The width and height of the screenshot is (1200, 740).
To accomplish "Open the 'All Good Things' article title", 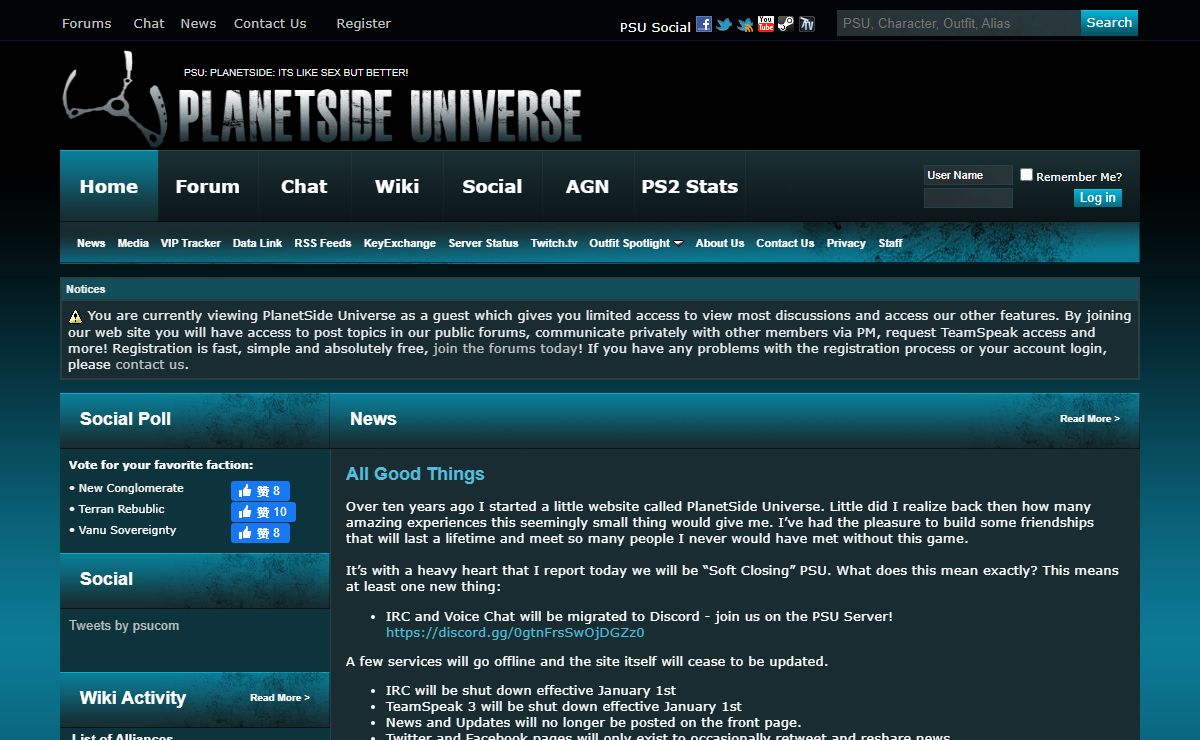I will pos(415,474).
